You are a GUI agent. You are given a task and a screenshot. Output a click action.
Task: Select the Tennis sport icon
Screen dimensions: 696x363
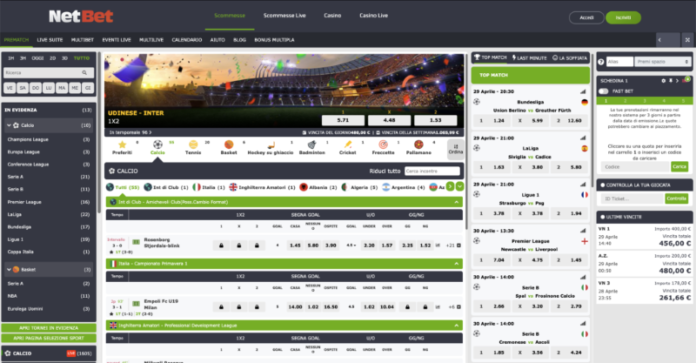pyautogui.click(x=193, y=144)
